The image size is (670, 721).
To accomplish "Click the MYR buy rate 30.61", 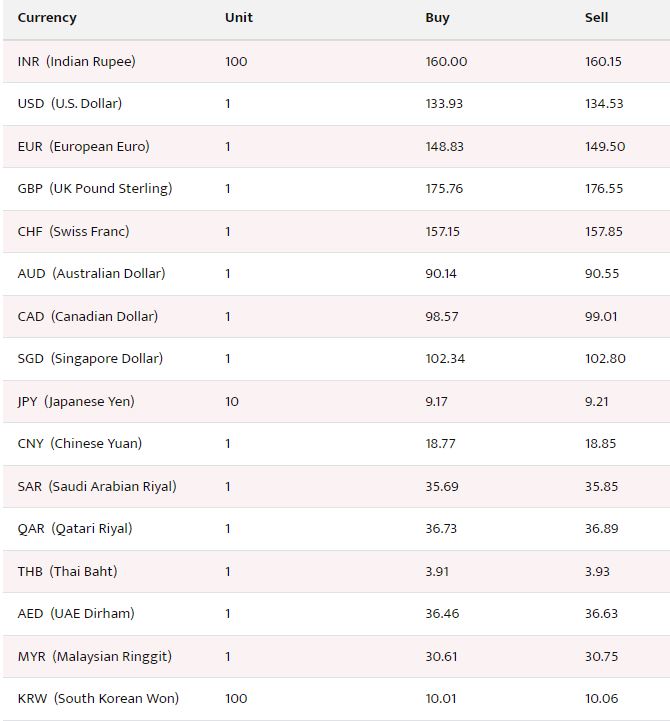I will click(441, 657).
